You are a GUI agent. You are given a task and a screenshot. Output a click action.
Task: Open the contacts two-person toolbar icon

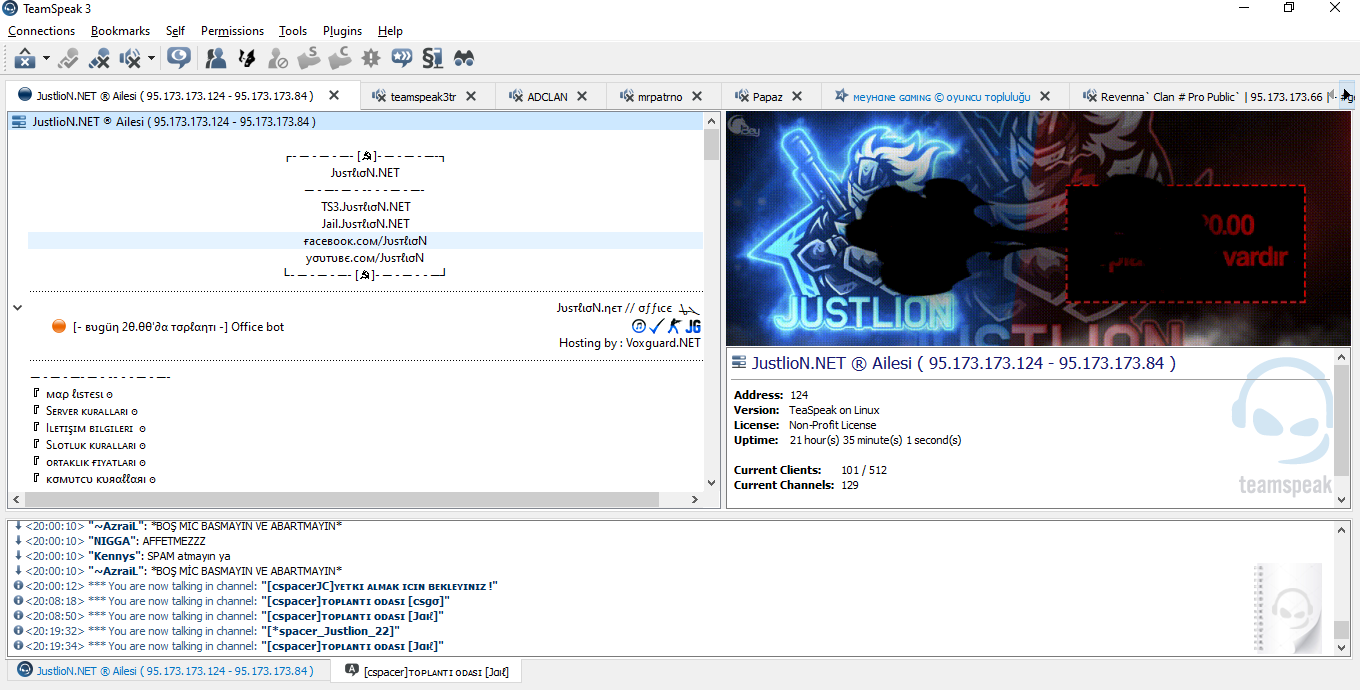click(x=215, y=58)
